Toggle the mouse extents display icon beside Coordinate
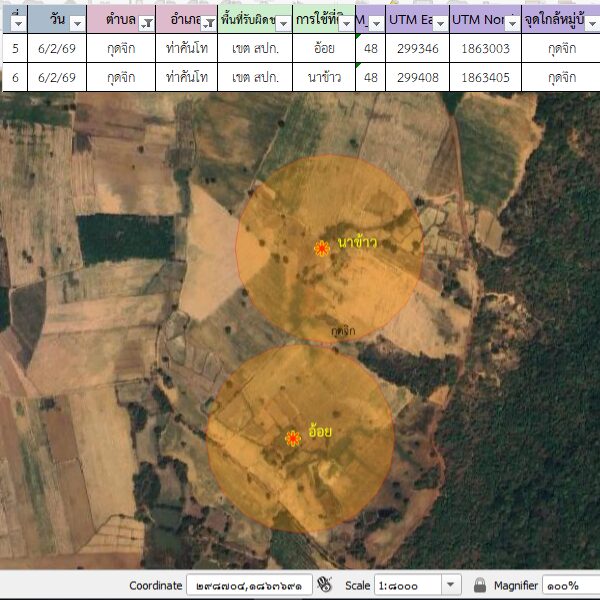 [x=324, y=585]
